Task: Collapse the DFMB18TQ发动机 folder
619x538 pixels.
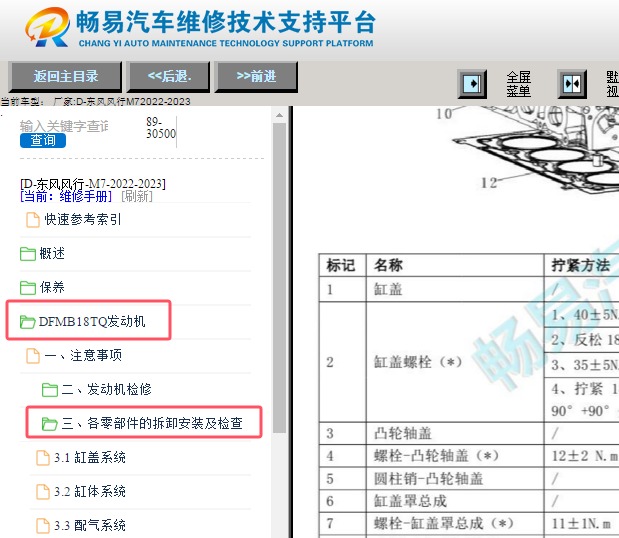Action: pos(92,321)
